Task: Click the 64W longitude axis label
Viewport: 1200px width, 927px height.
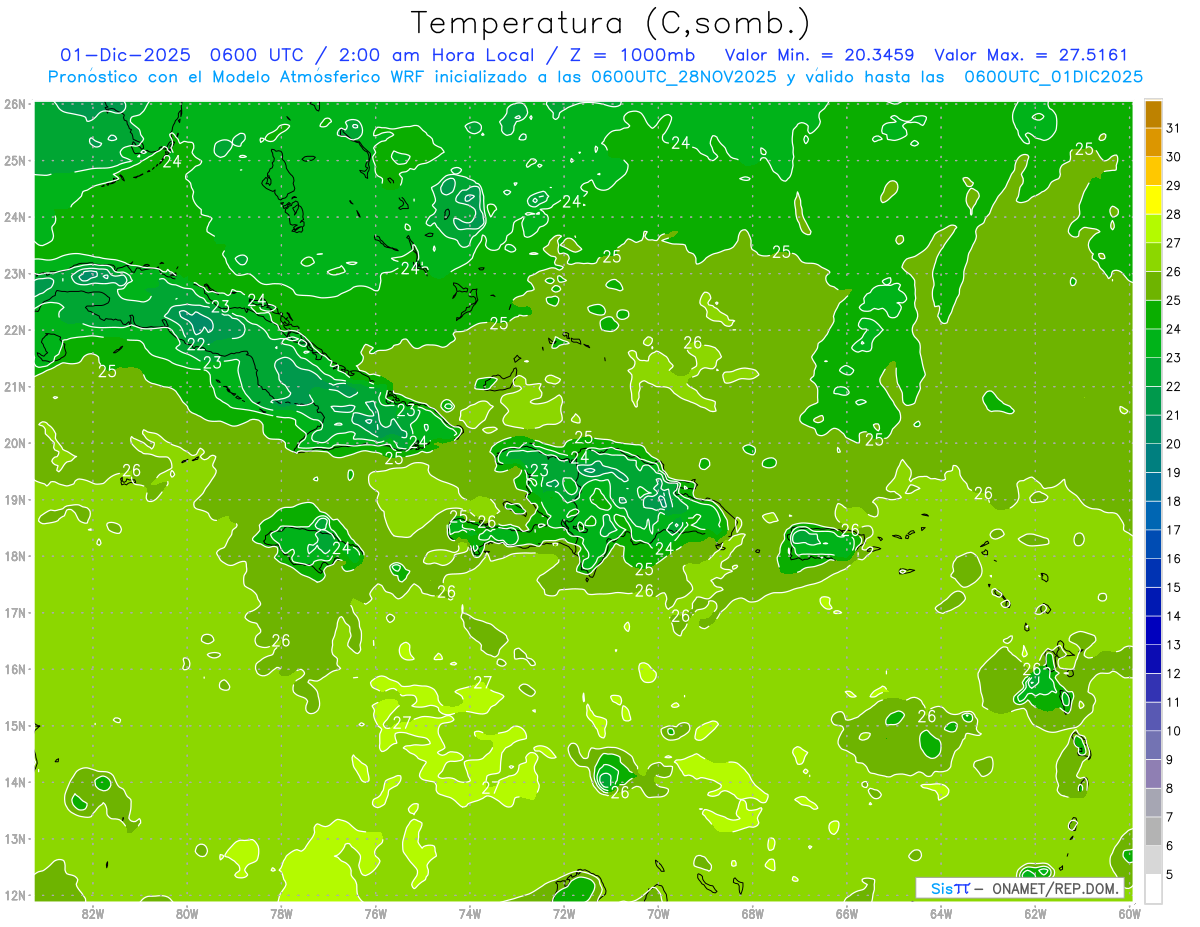Action: coord(941,913)
